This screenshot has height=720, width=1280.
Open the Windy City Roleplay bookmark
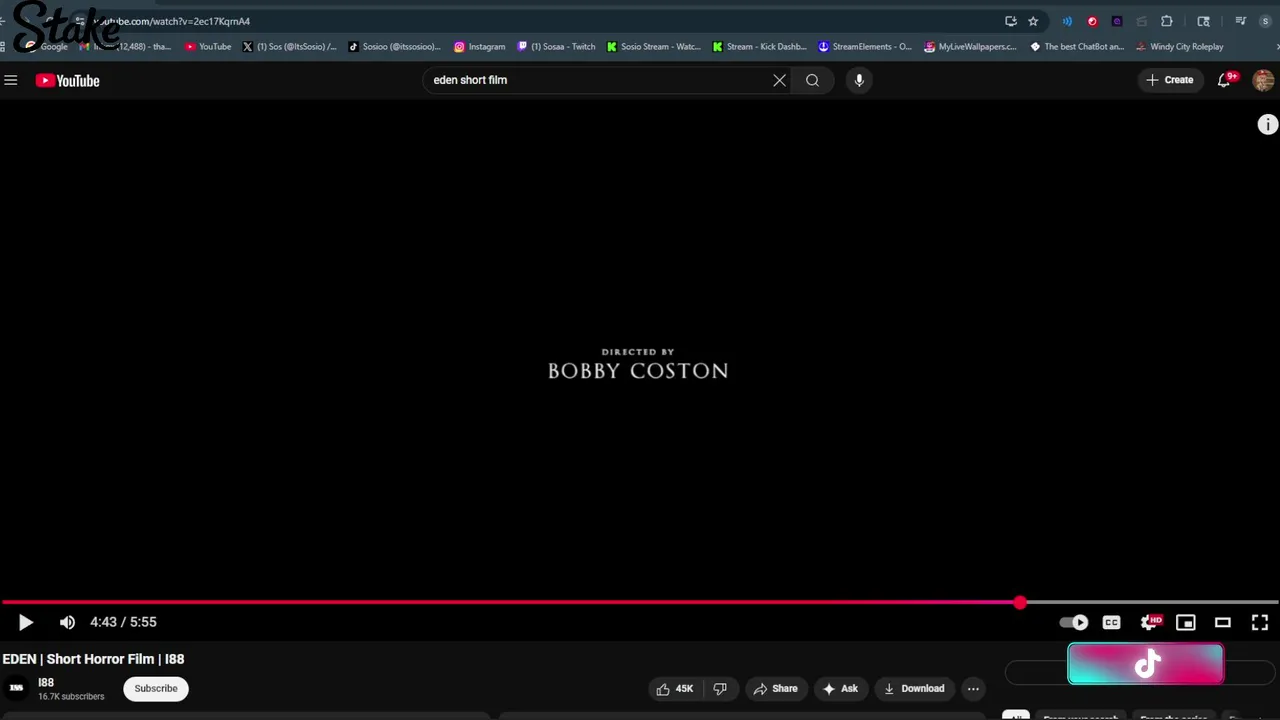click(x=1180, y=46)
